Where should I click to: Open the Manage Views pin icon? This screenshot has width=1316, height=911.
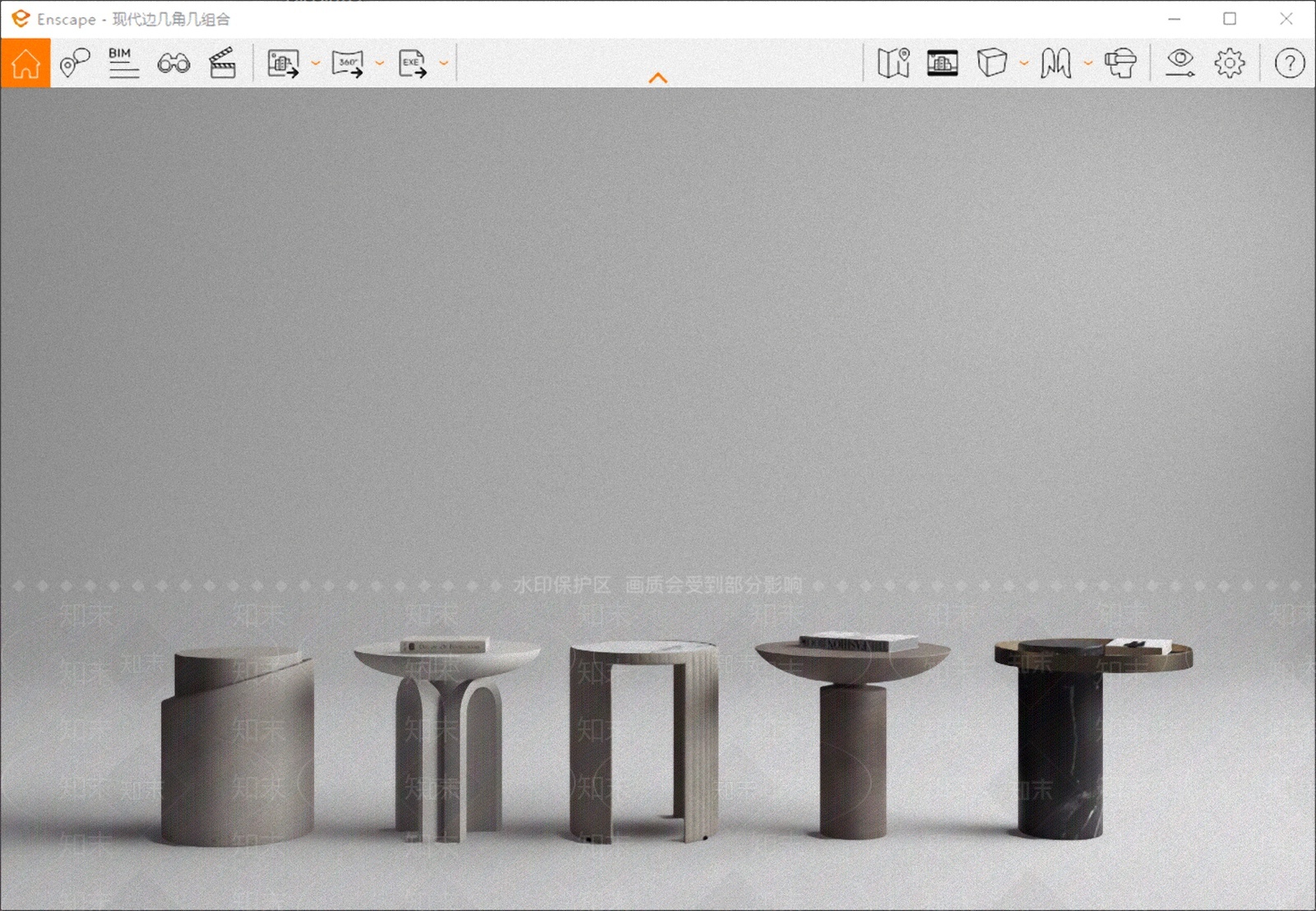pyautogui.click(x=75, y=63)
